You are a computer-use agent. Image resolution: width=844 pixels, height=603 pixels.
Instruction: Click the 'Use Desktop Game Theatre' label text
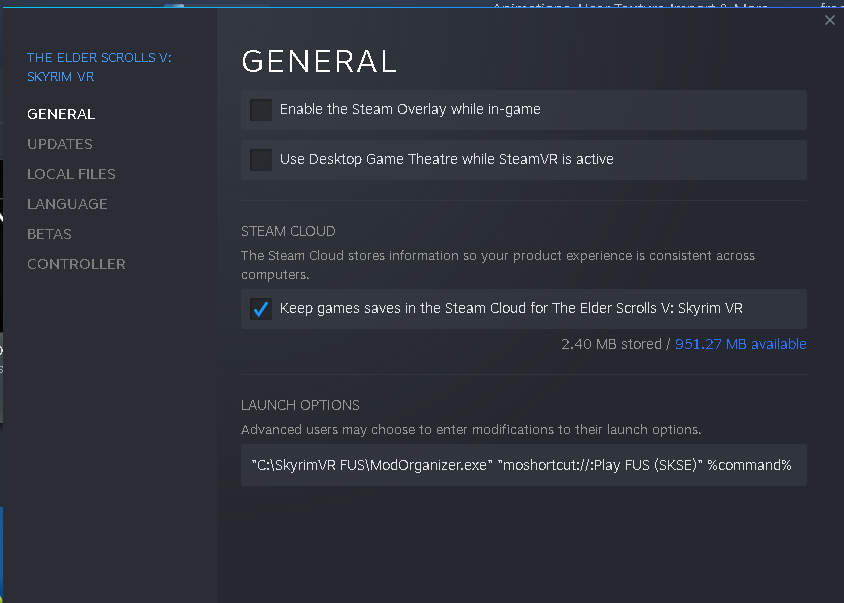coord(446,159)
